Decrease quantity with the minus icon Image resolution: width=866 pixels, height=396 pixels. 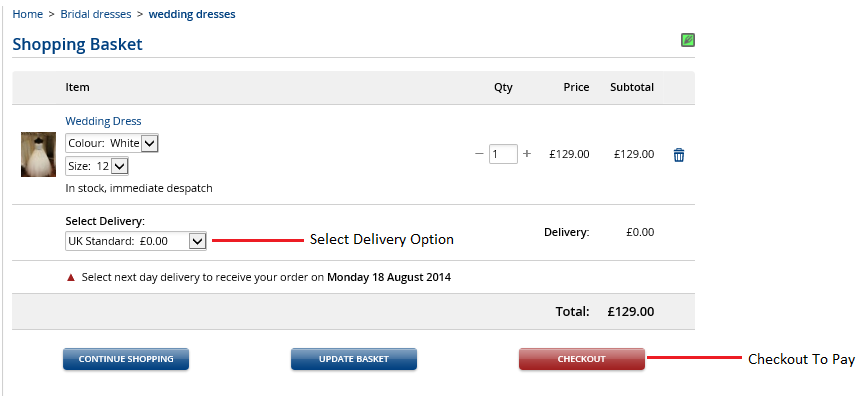click(x=479, y=154)
